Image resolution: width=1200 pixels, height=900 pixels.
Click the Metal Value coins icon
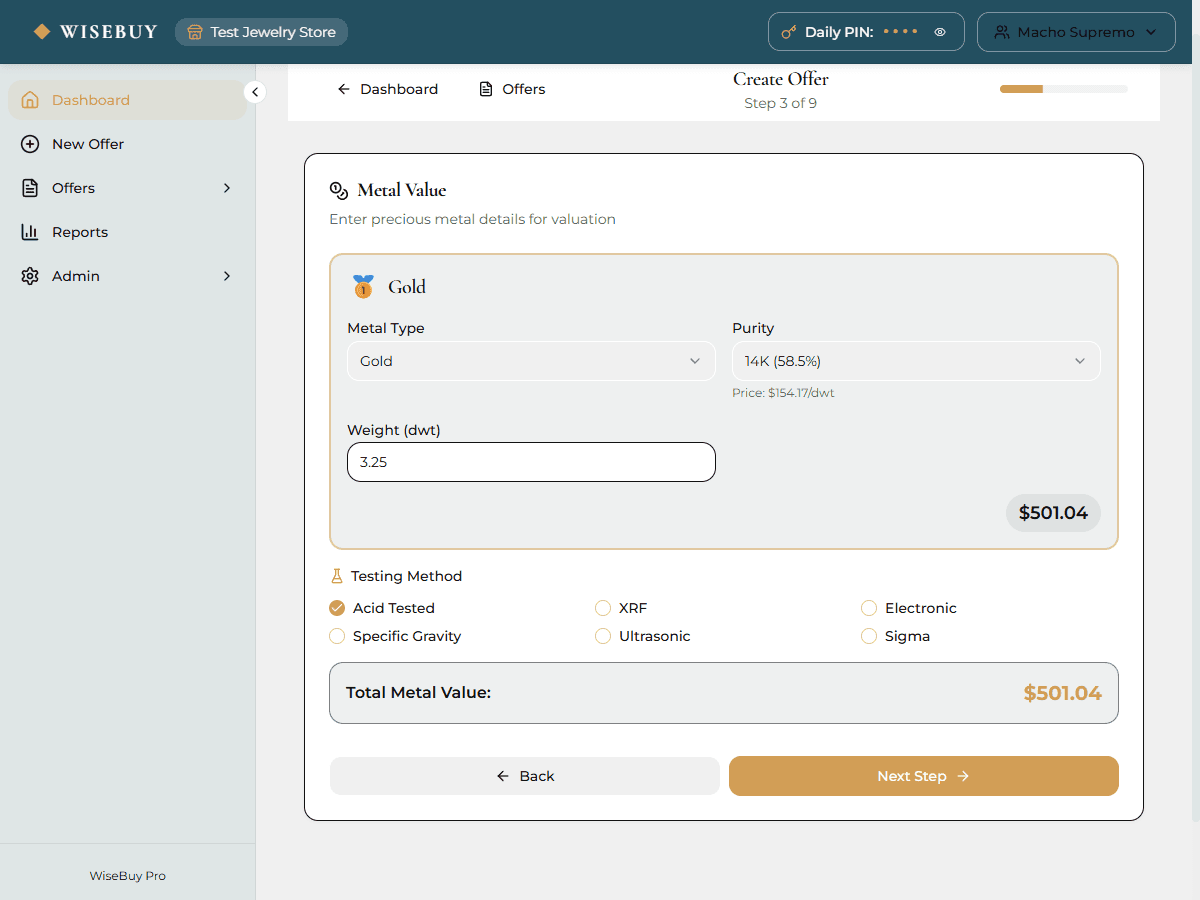tap(338, 190)
